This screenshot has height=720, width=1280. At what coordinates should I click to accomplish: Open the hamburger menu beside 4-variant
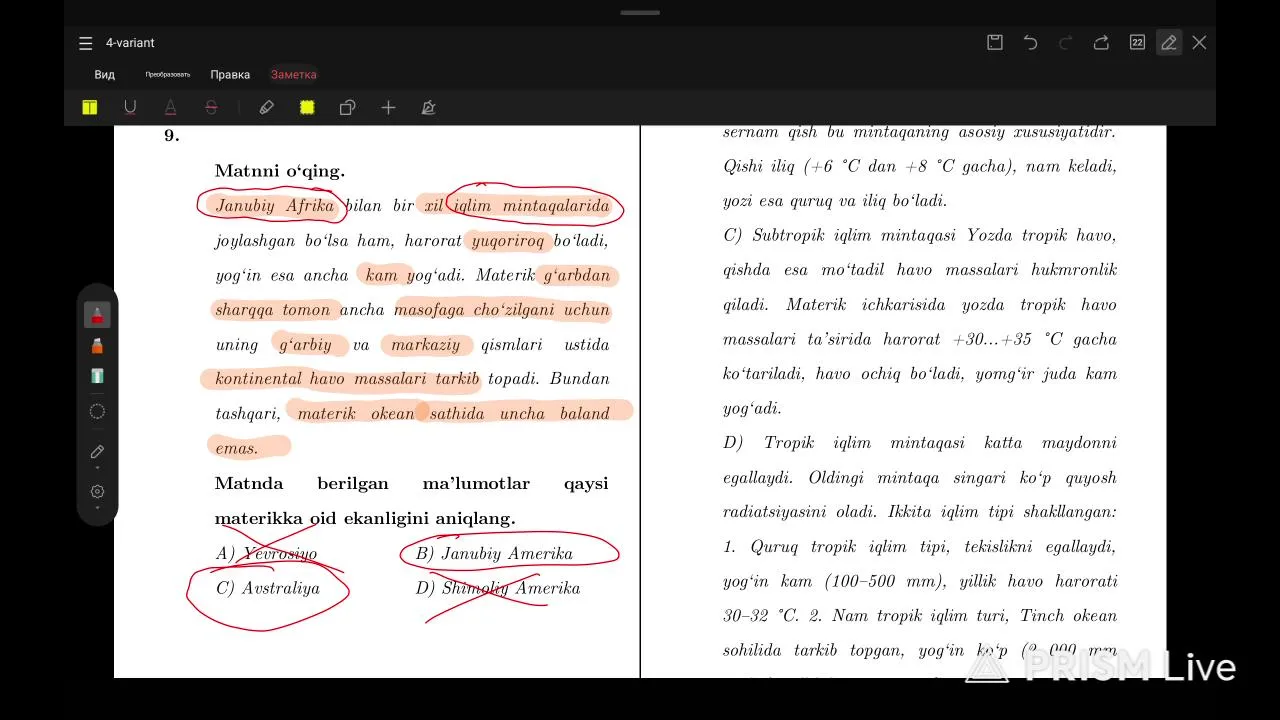[86, 43]
